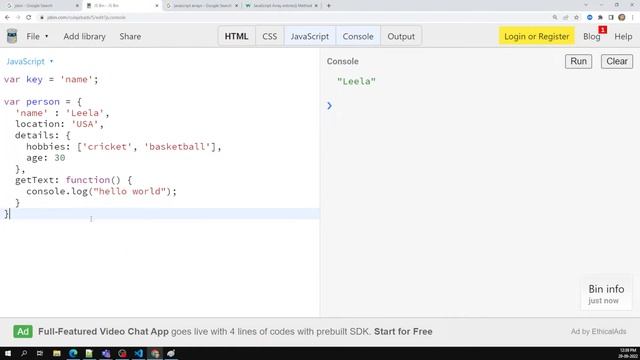This screenshot has height=360, width=640.
Task: Open the Windows Start menu
Action: [x=8, y=353]
